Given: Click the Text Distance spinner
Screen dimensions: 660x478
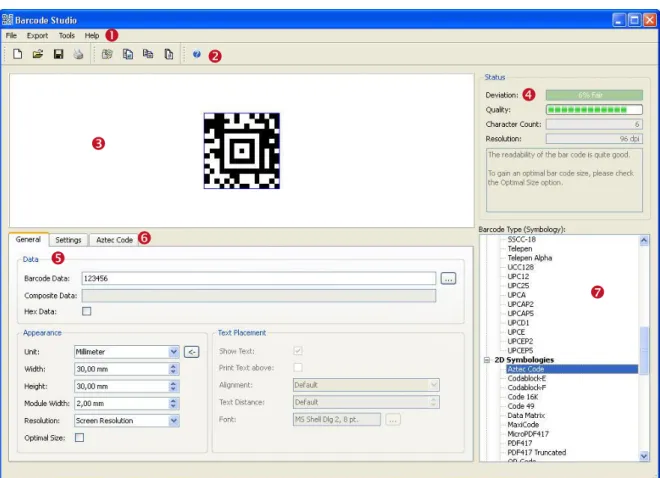Looking at the screenshot, I should point(434,402).
